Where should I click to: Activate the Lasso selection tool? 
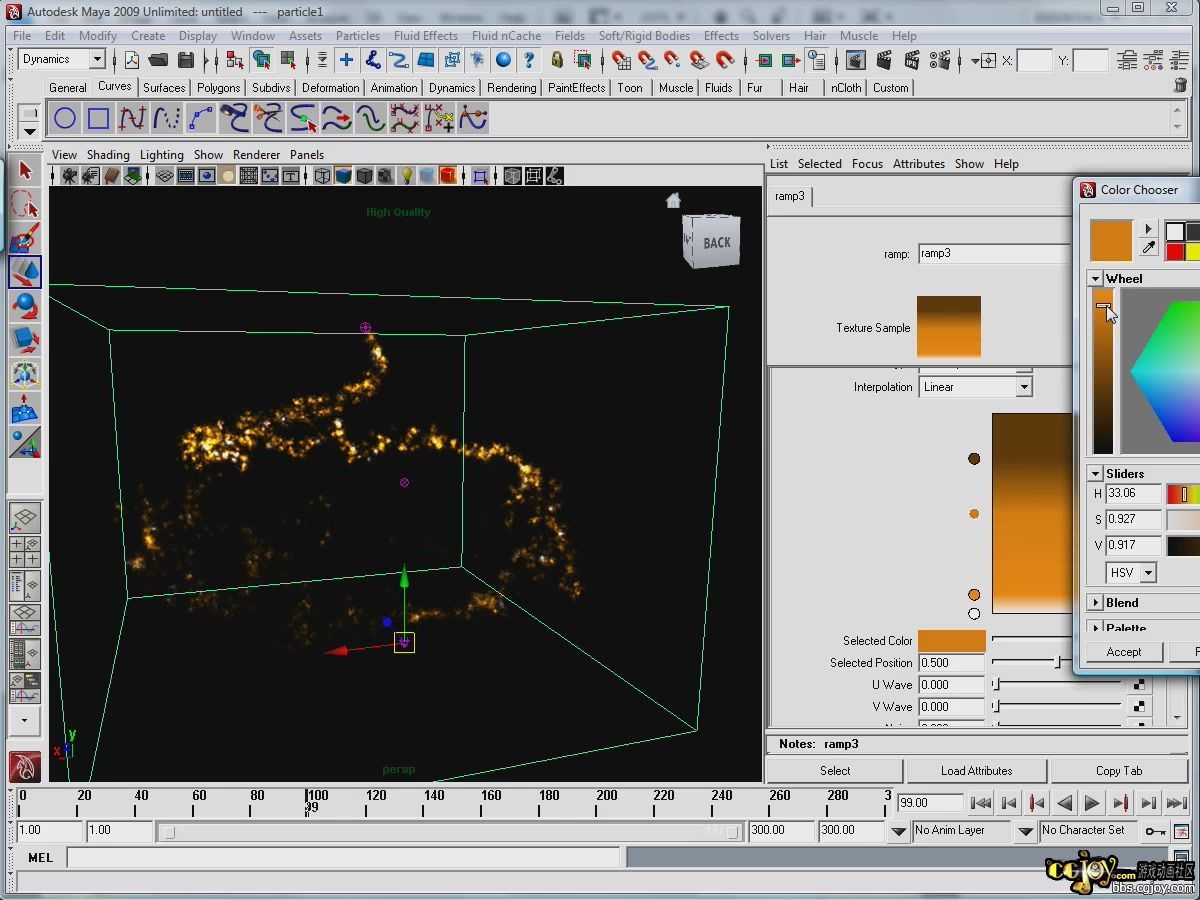[25, 205]
